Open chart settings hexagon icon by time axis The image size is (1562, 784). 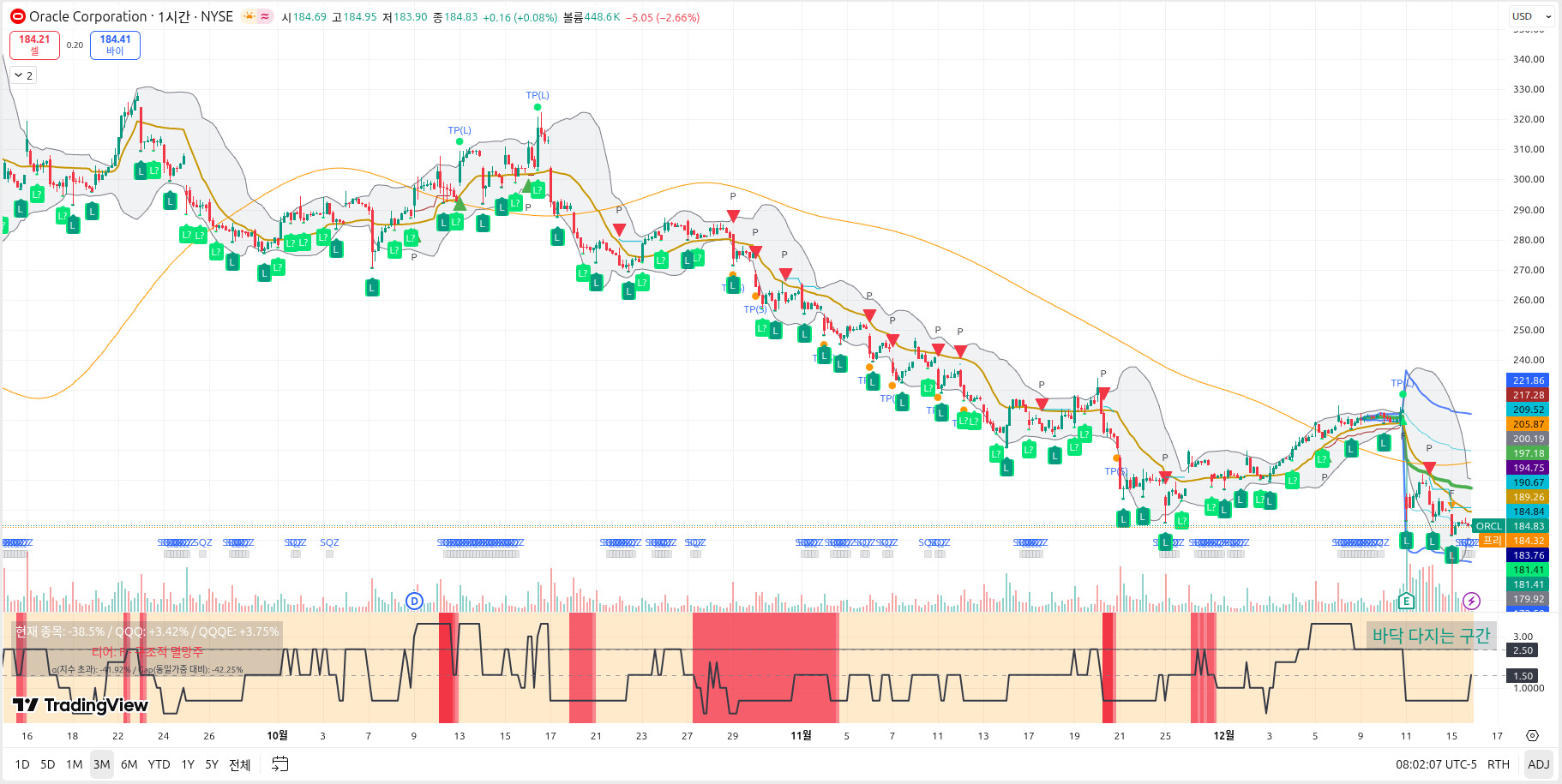point(1532,736)
